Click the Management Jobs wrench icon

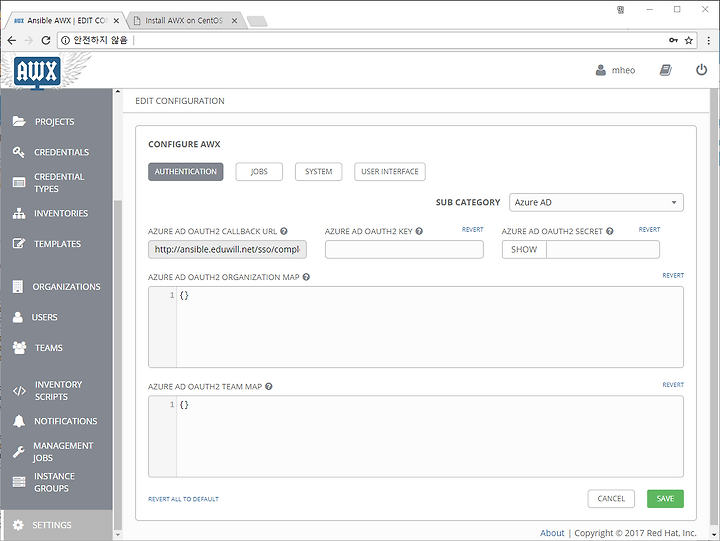pos(19,452)
